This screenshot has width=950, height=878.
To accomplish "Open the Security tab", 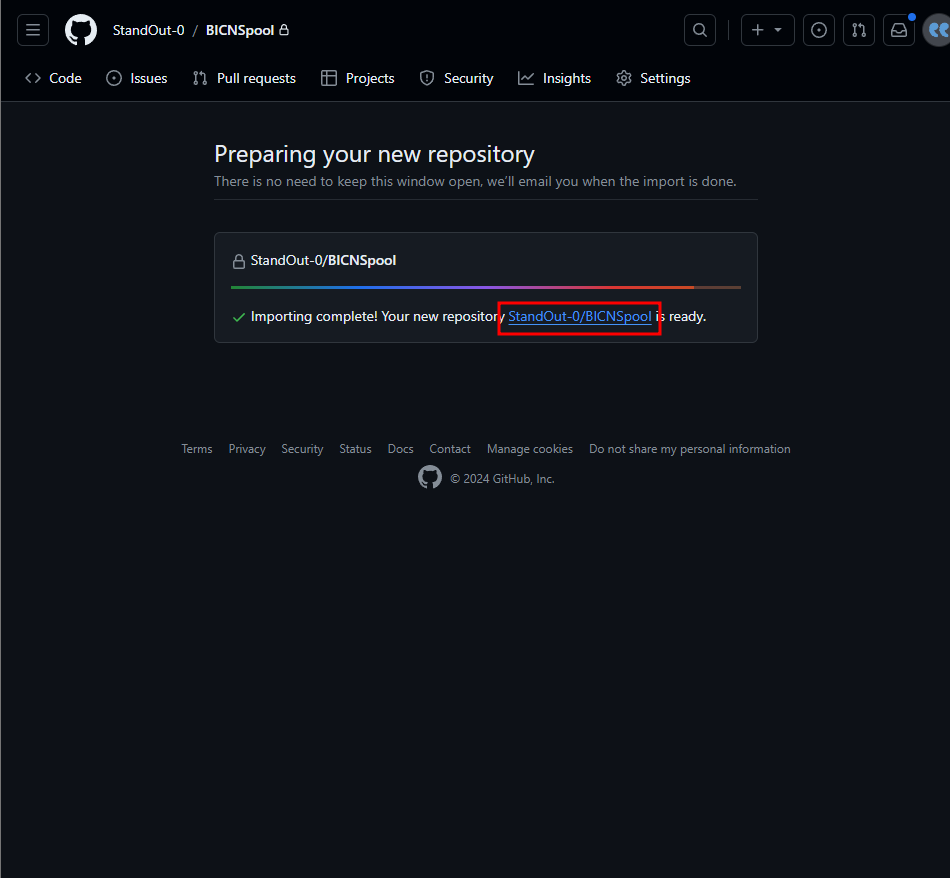I will 456,78.
